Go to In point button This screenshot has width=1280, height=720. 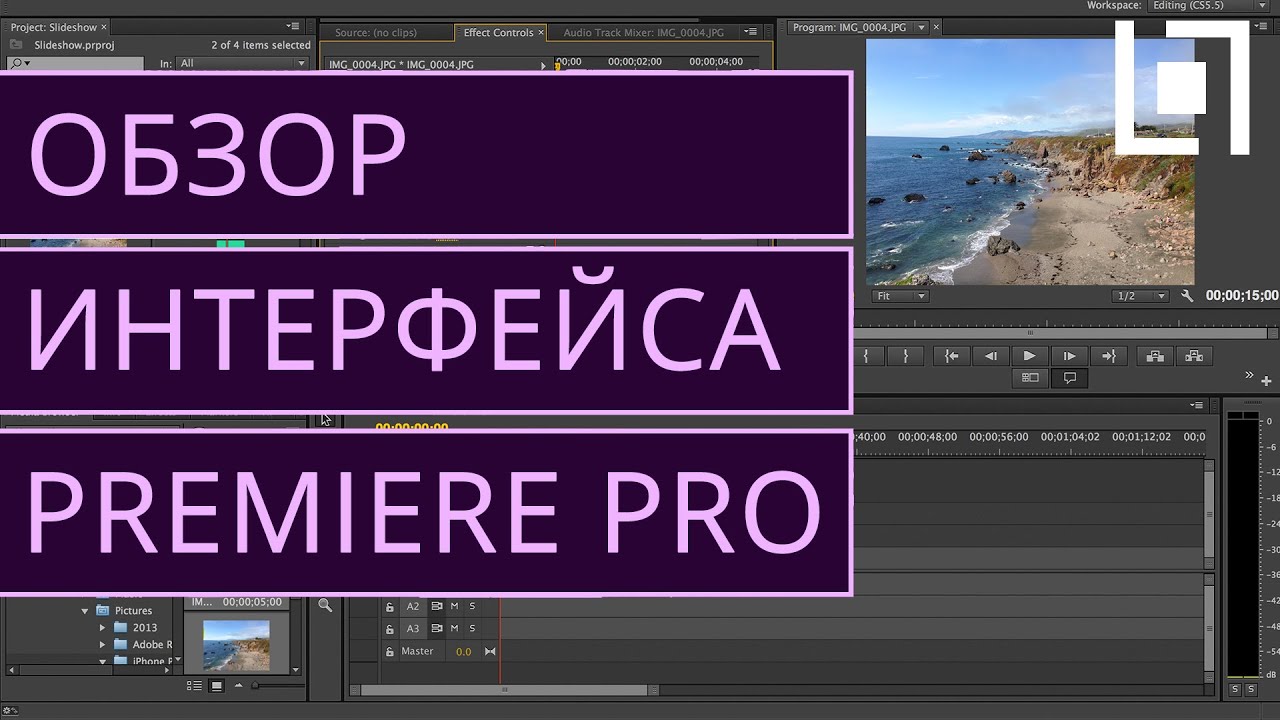(x=952, y=356)
